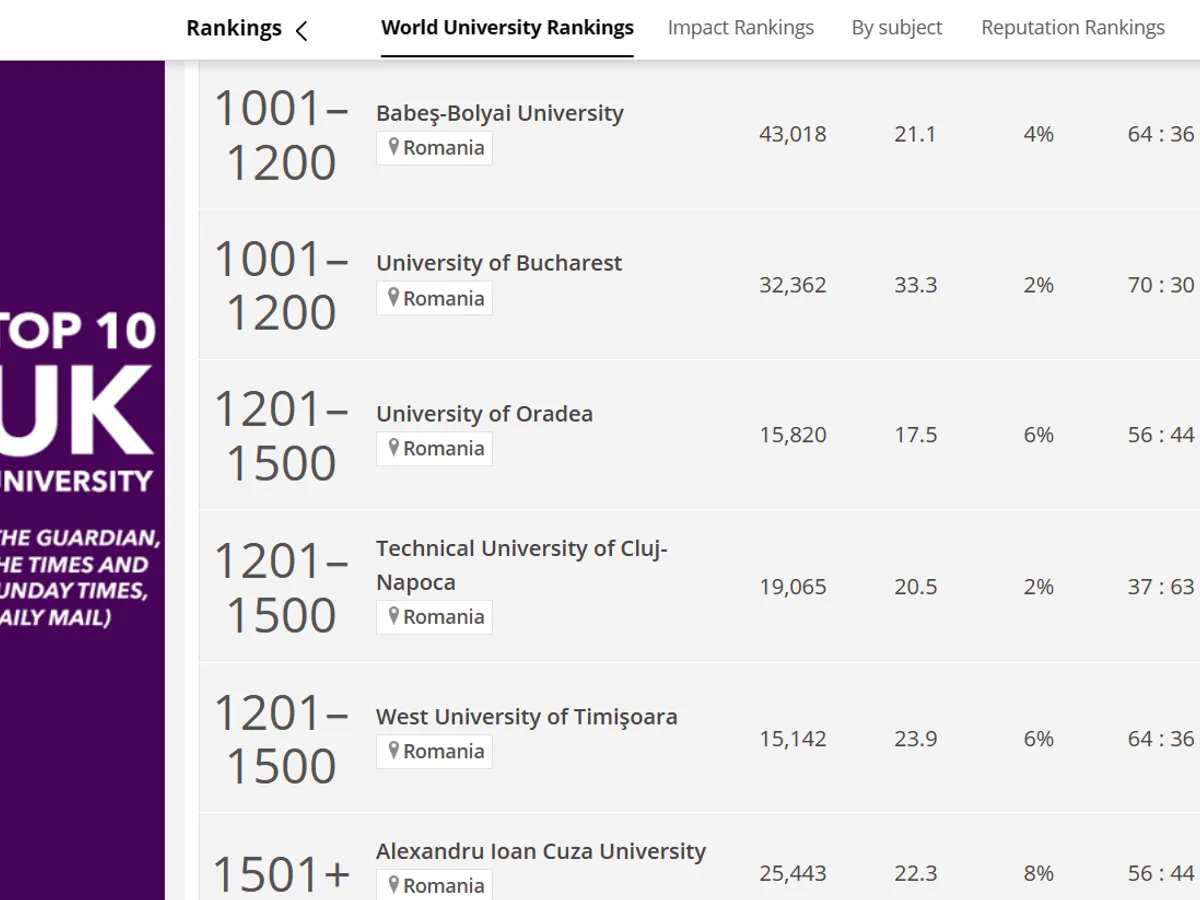This screenshot has height=900, width=1200.
Task: Select the By subject tab
Action: (896, 28)
